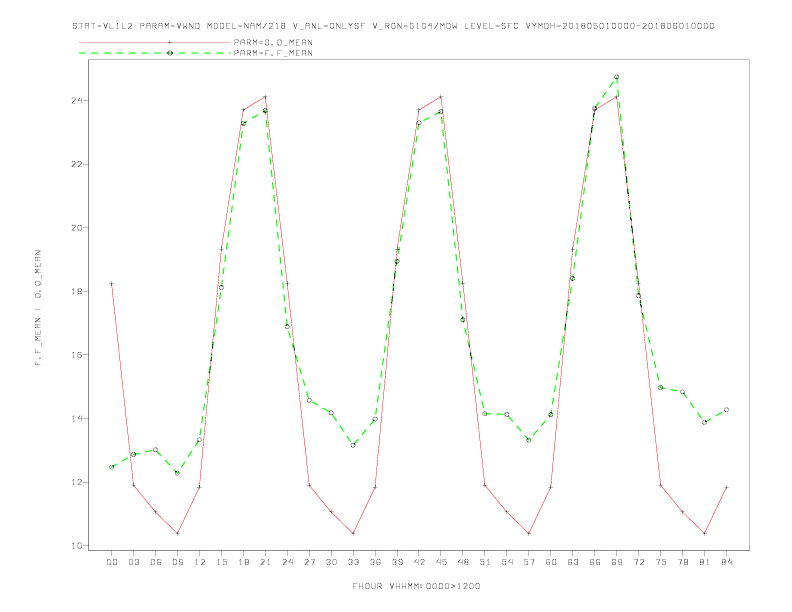Click the x-axis tick label 09
792x612 pixels.
(x=177, y=562)
